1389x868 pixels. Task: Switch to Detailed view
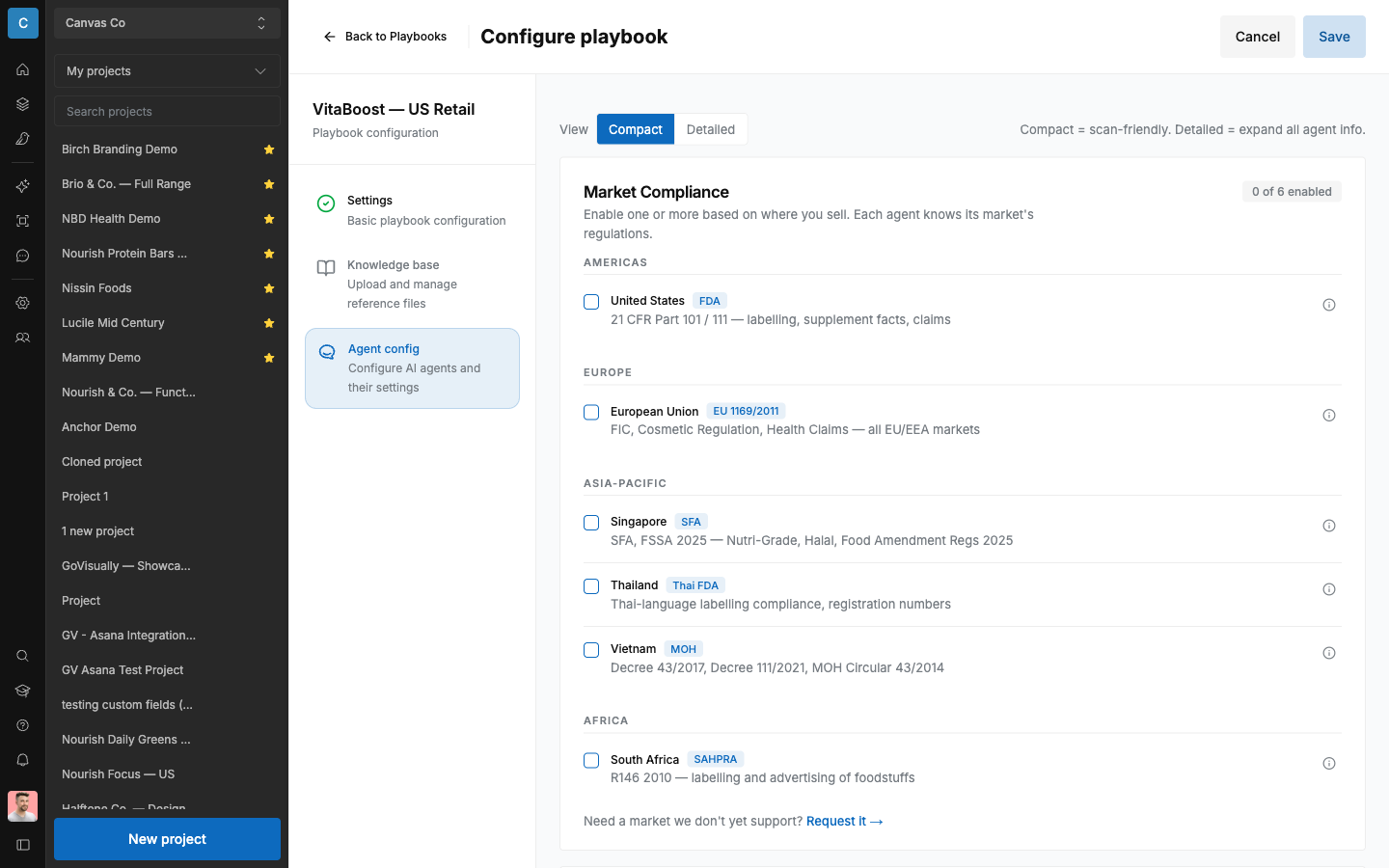tap(711, 129)
